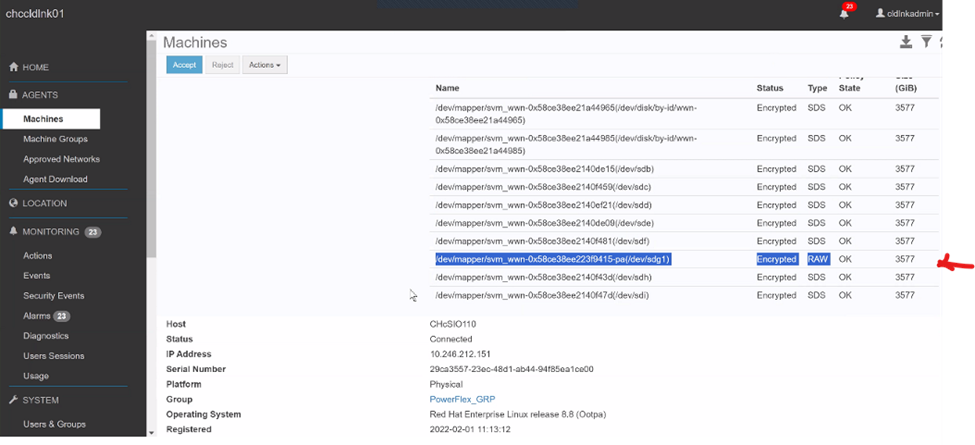Screen dimensions: 975x445
Task: Select the /dev/sdh device row name
Action: (x=543, y=277)
